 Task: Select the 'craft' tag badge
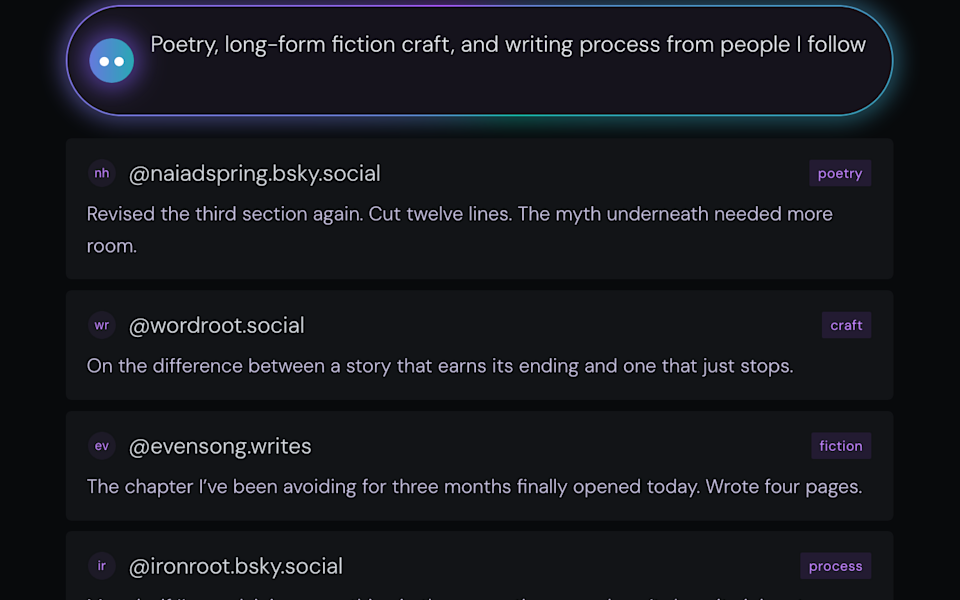[x=846, y=325]
